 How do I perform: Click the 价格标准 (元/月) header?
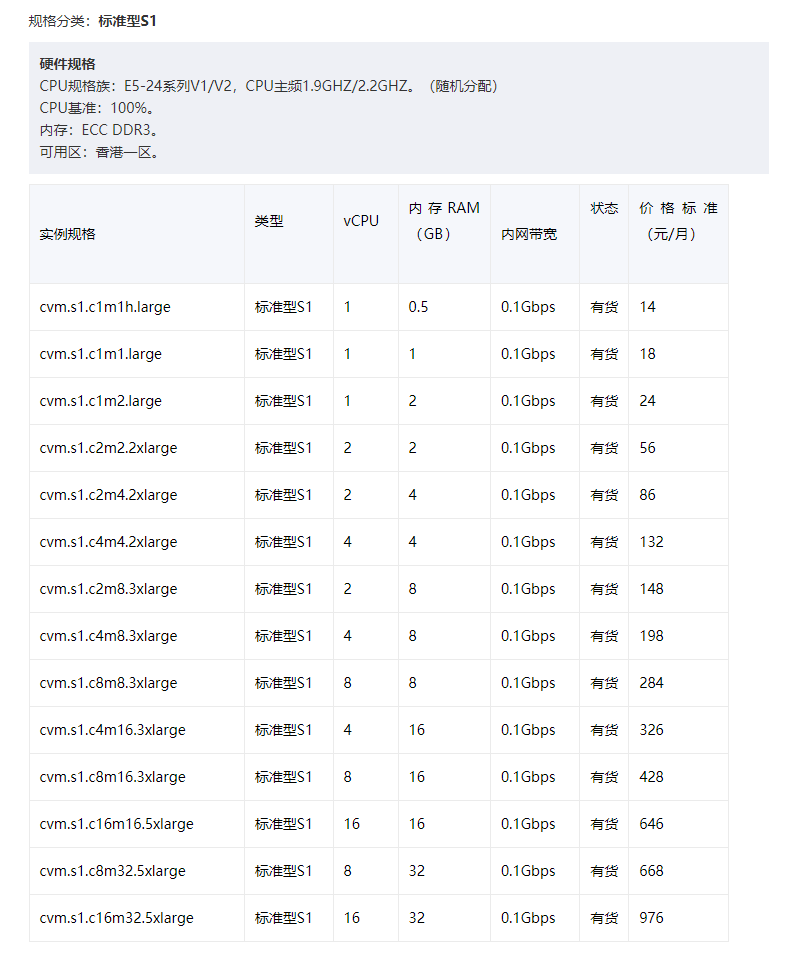click(678, 221)
